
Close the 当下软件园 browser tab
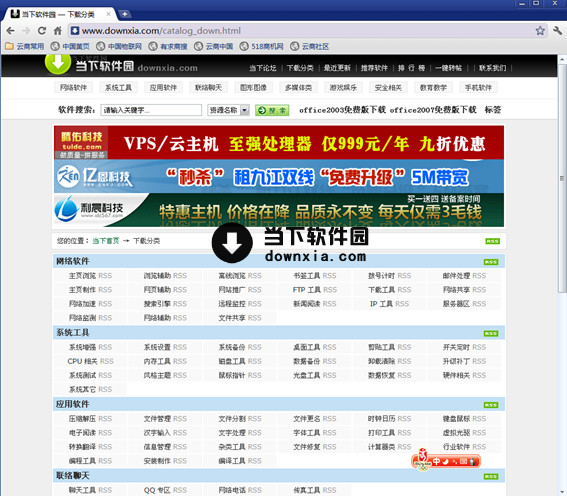tap(108, 14)
